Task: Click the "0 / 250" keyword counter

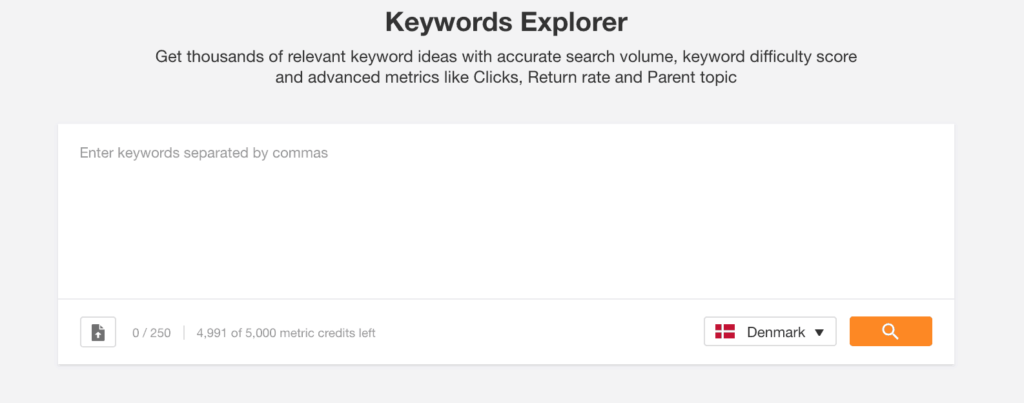Action: [149, 333]
